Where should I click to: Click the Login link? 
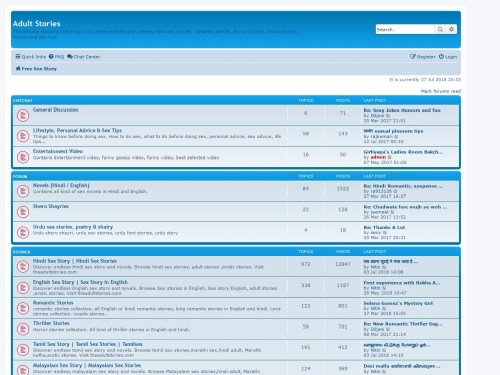tap(448, 57)
